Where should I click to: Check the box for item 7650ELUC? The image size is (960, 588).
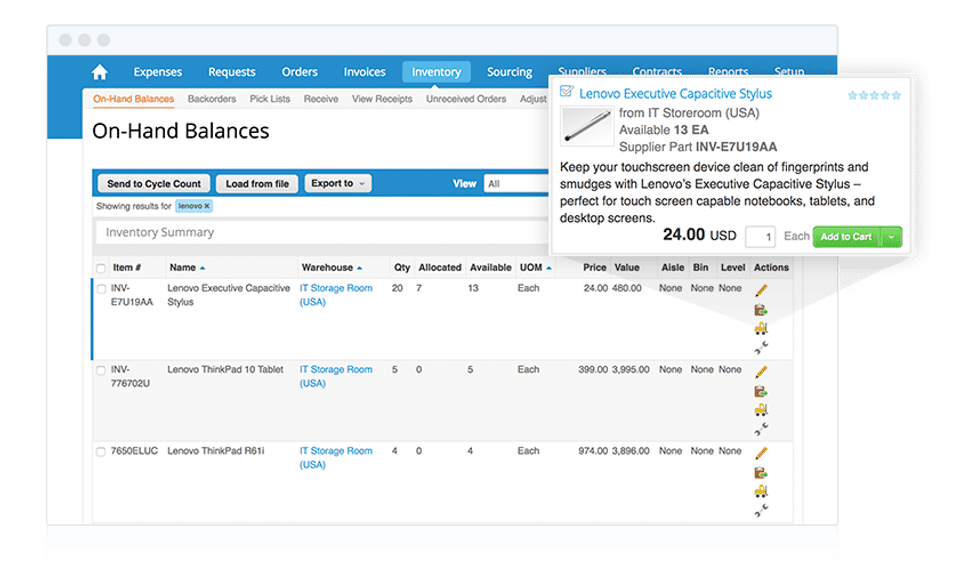[x=101, y=452]
